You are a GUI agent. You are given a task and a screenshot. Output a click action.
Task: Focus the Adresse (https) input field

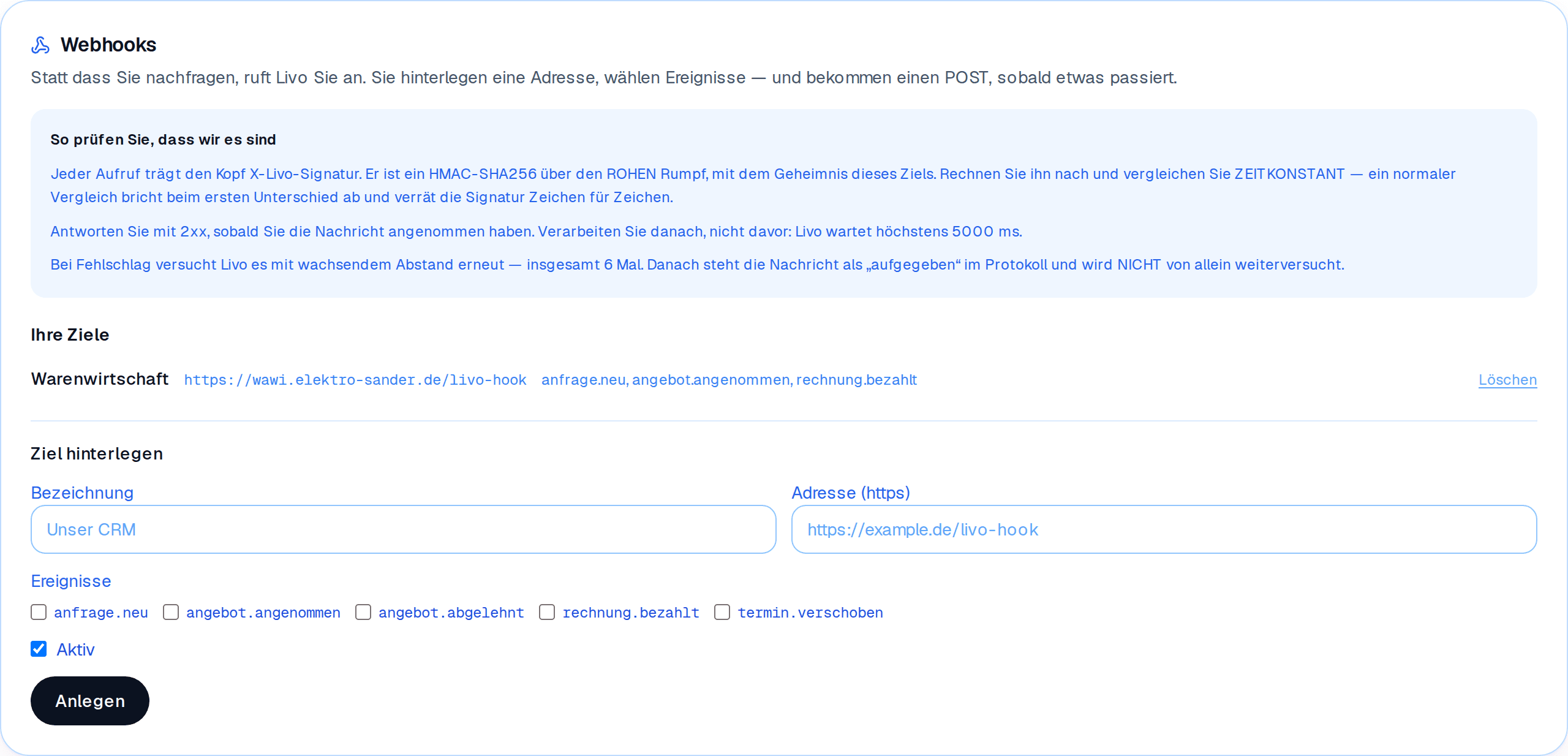point(1164,529)
